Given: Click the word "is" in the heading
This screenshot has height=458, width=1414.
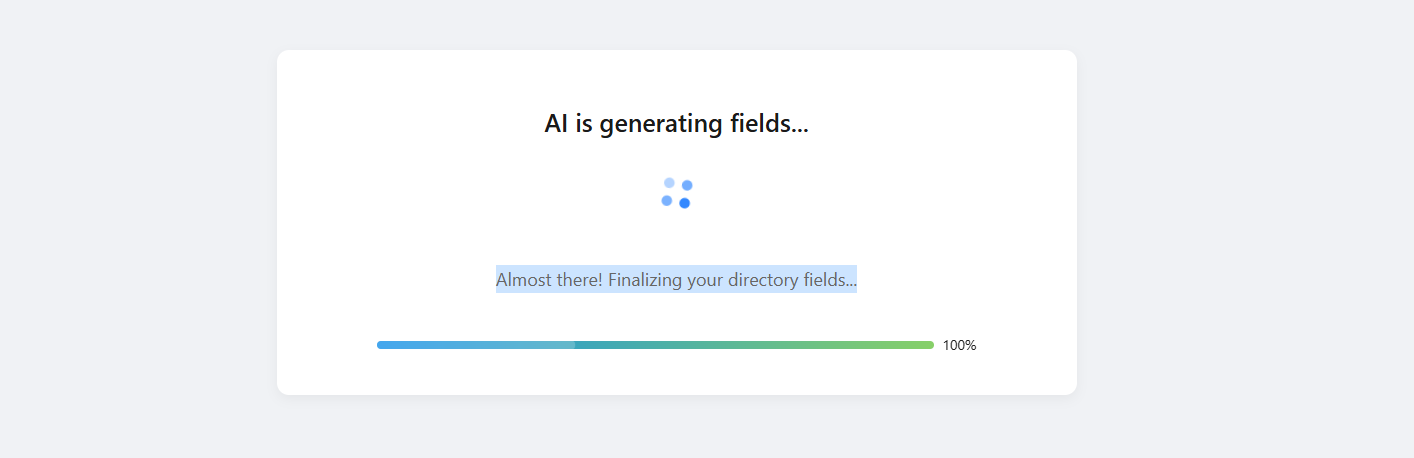Looking at the screenshot, I should (x=584, y=124).
